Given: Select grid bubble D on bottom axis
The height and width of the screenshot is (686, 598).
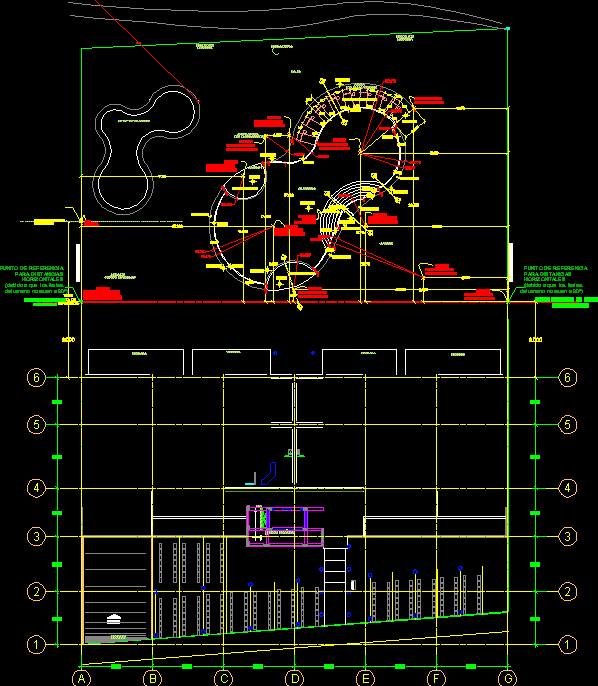Looking at the screenshot, I should point(294,679).
